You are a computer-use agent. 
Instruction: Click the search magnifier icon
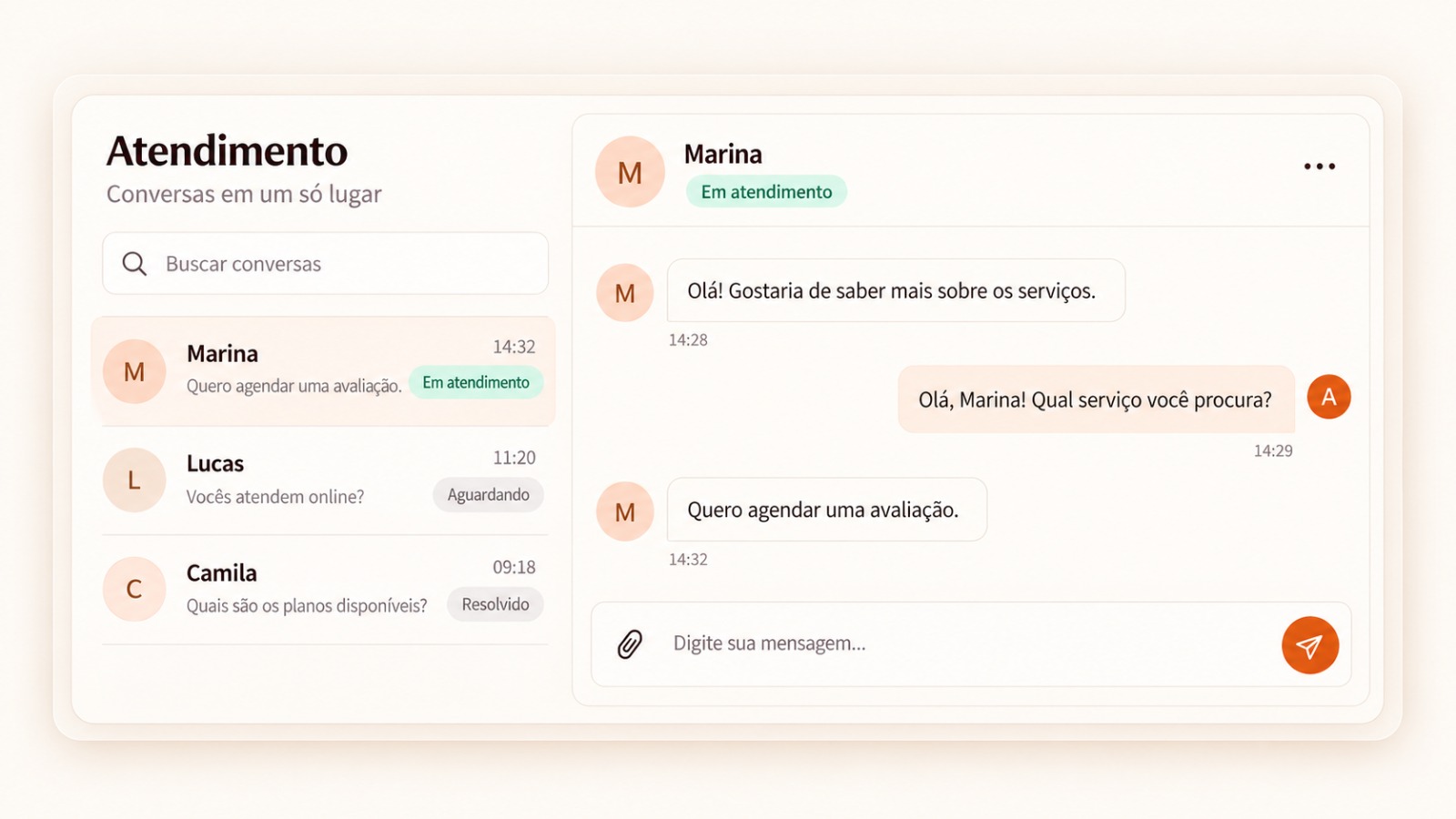point(135,264)
